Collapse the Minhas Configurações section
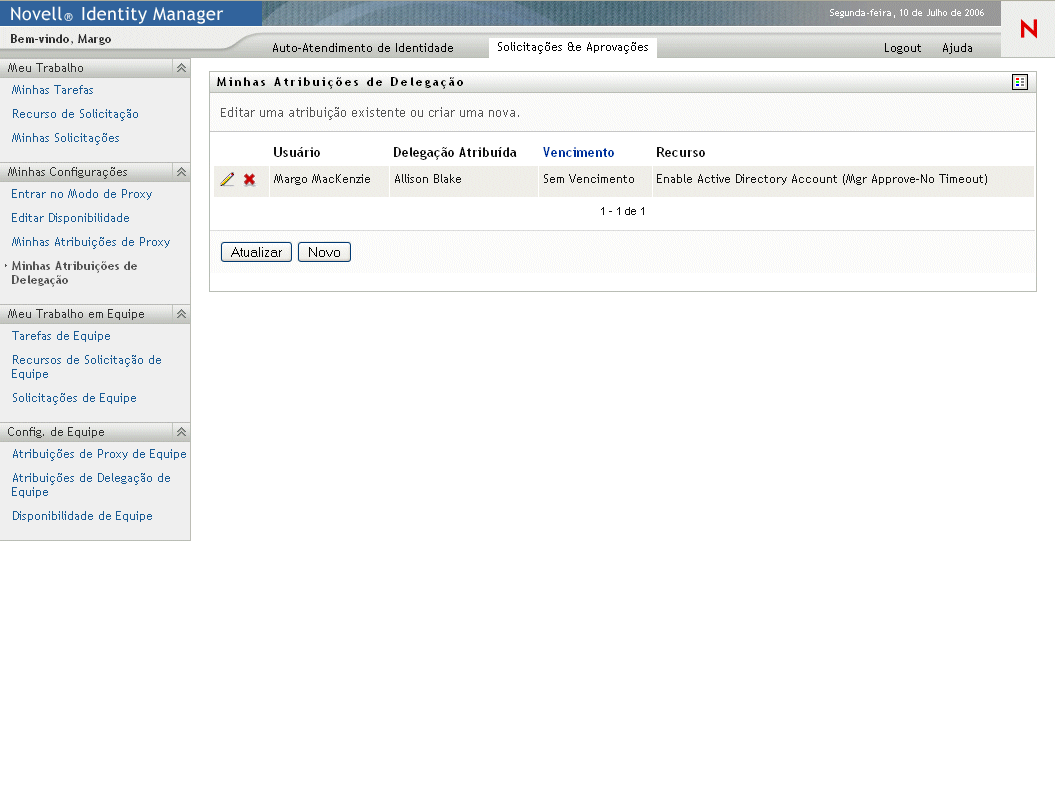Screen dimensions: 1055x790 181,172
